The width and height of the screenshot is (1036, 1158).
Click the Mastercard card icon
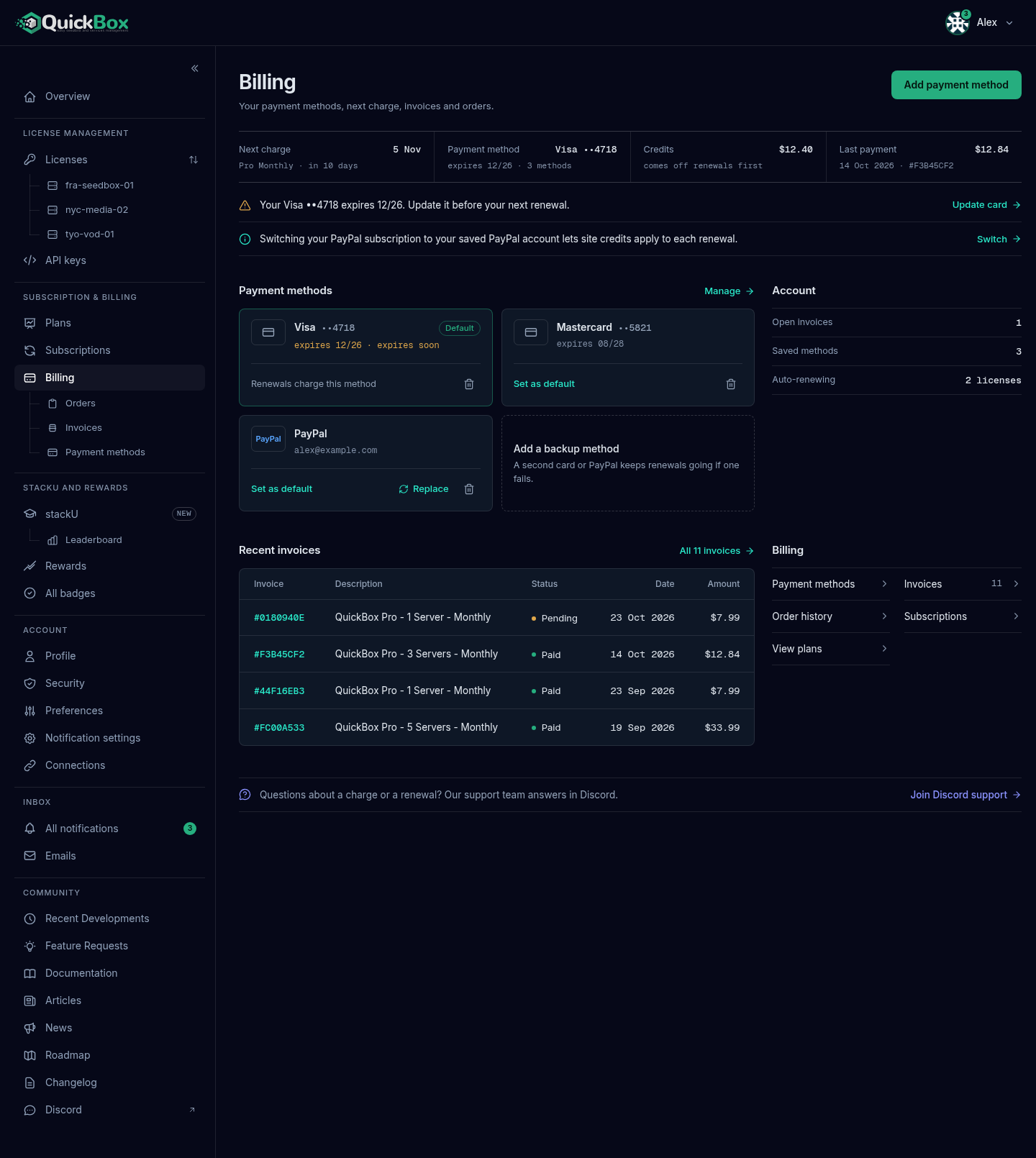(x=531, y=332)
